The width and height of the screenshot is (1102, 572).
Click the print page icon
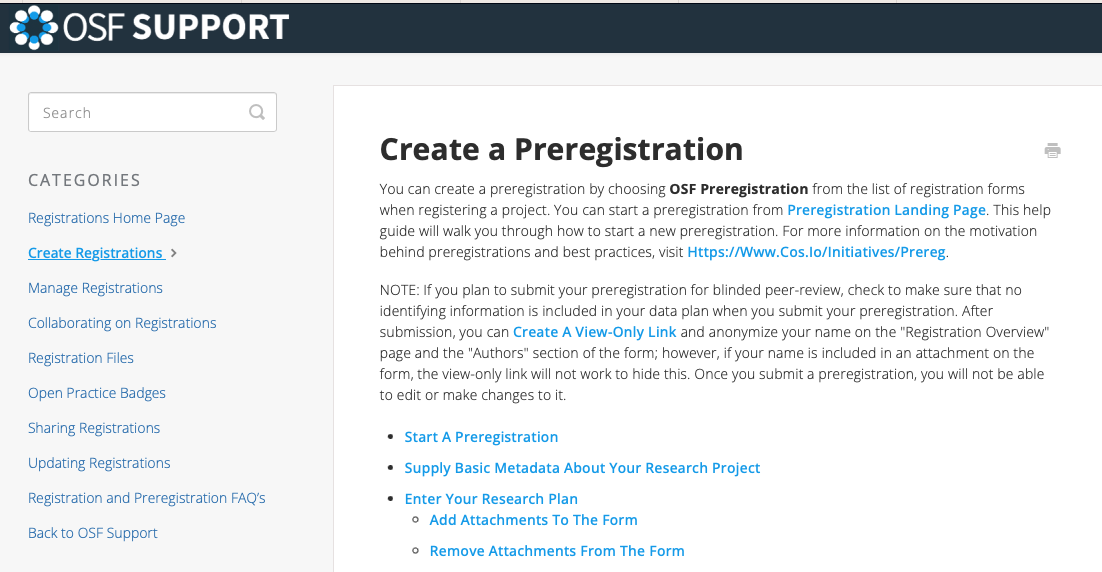[1052, 150]
